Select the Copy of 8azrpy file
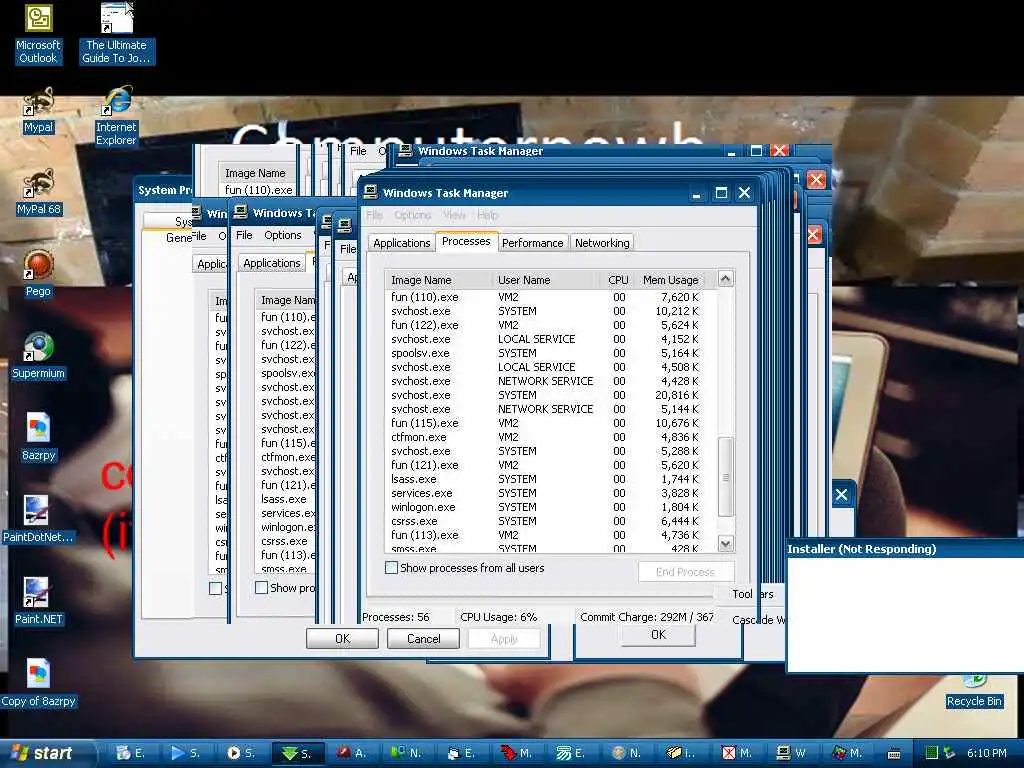This screenshot has width=1024, height=768. pyautogui.click(x=38, y=684)
